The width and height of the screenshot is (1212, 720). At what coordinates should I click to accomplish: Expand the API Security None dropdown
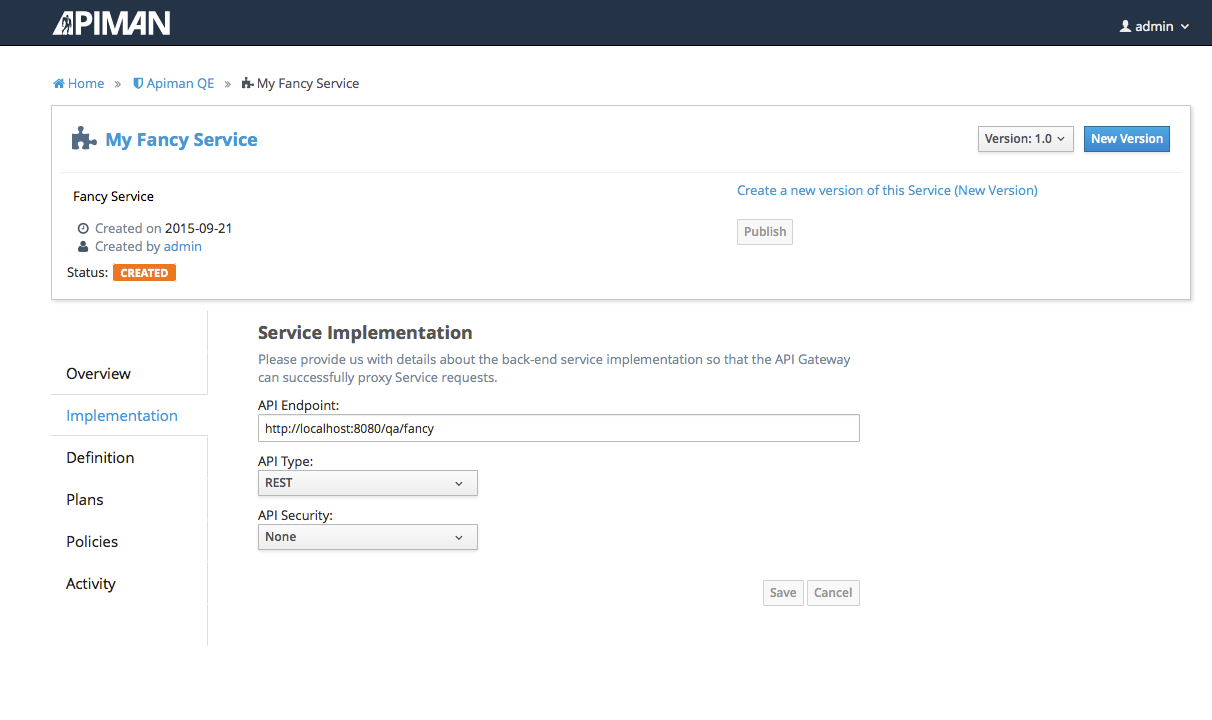click(368, 537)
